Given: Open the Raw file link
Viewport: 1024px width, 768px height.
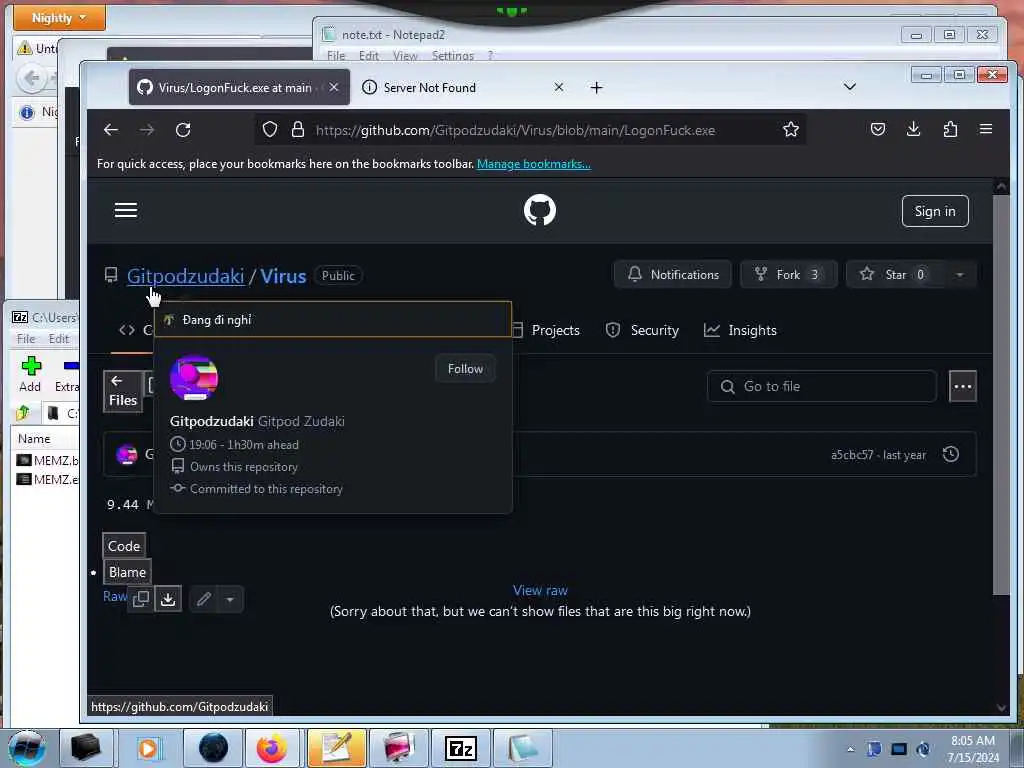Looking at the screenshot, I should [x=115, y=596].
